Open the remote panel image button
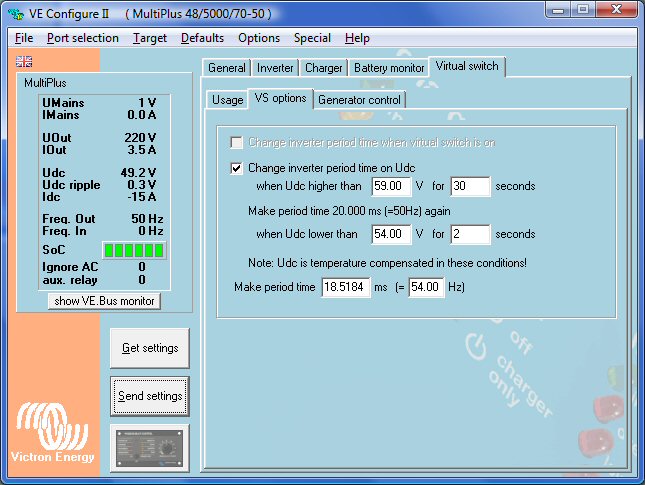The height and width of the screenshot is (485, 645). [x=150, y=448]
